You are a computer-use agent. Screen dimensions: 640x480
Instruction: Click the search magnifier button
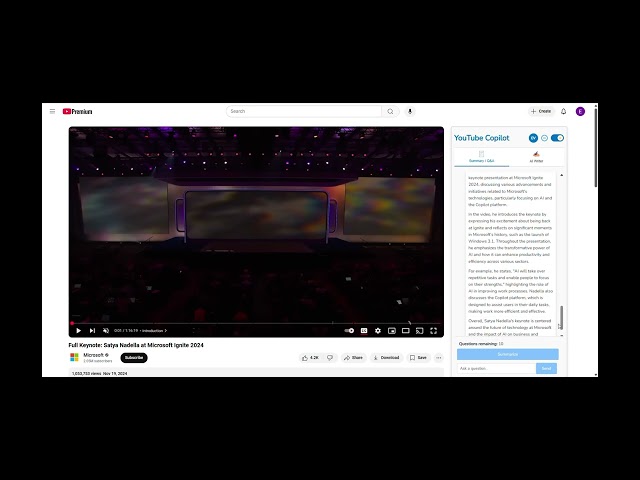coord(390,111)
